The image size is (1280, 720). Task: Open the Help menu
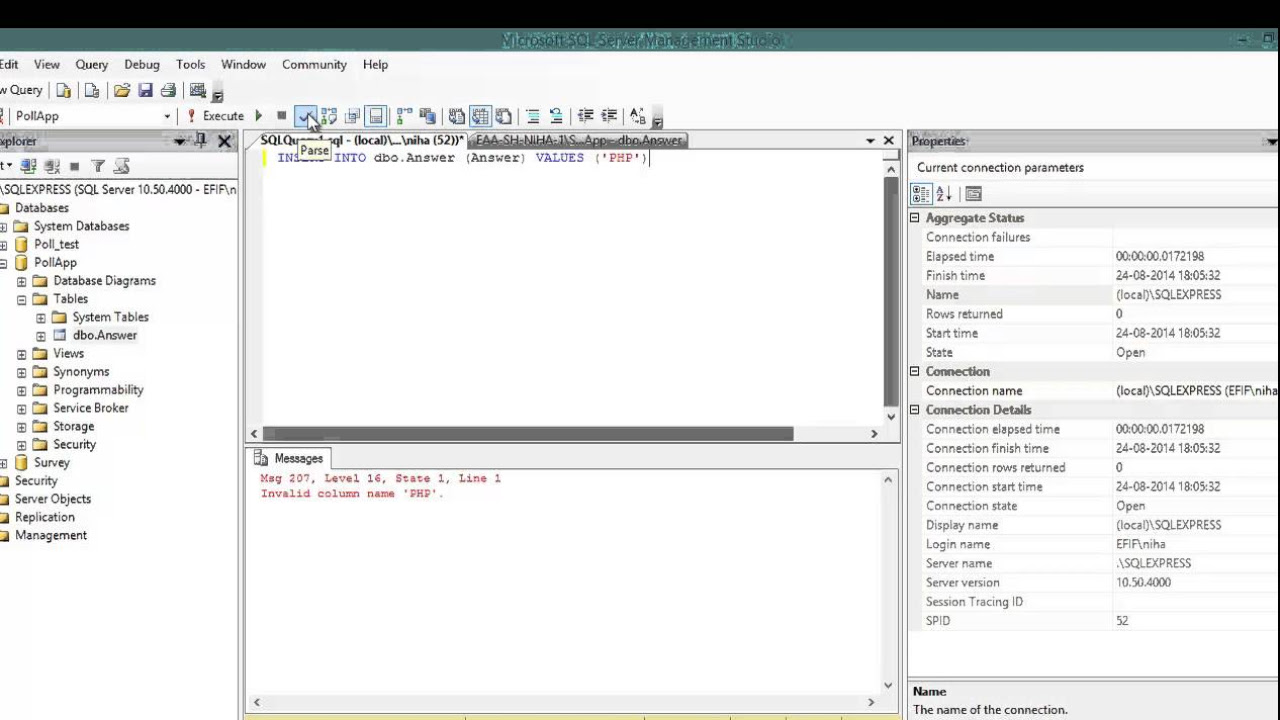tap(376, 64)
